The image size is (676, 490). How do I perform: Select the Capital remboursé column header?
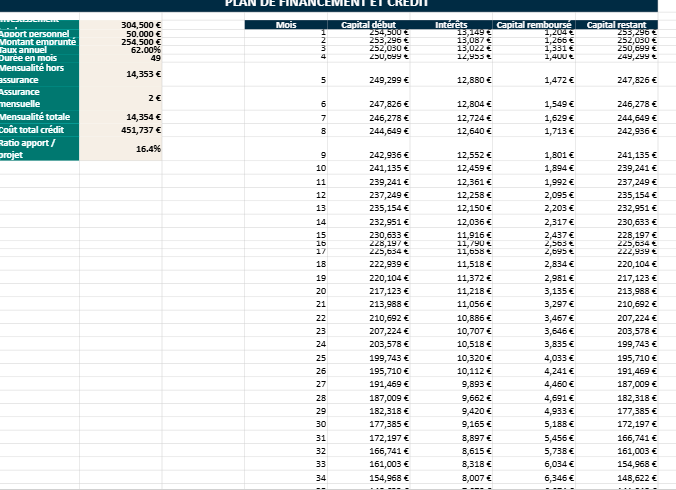(534, 25)
